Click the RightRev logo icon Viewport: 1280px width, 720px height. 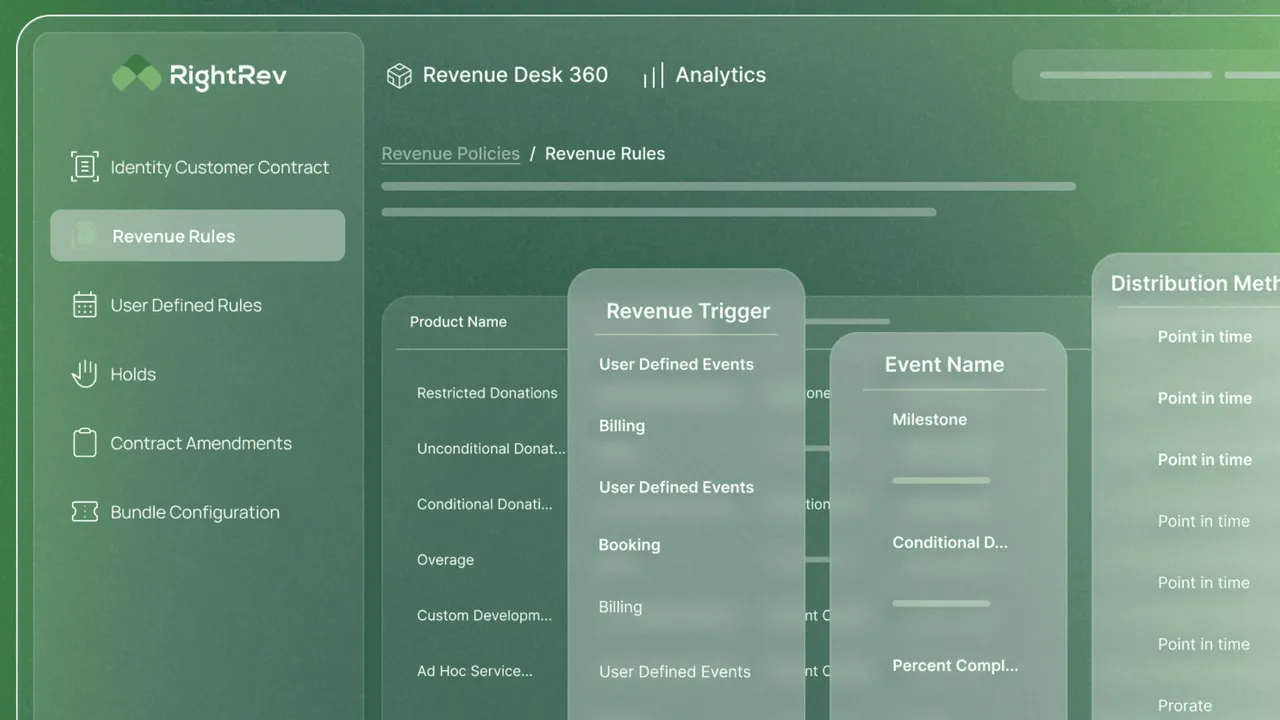click(137, 74)
